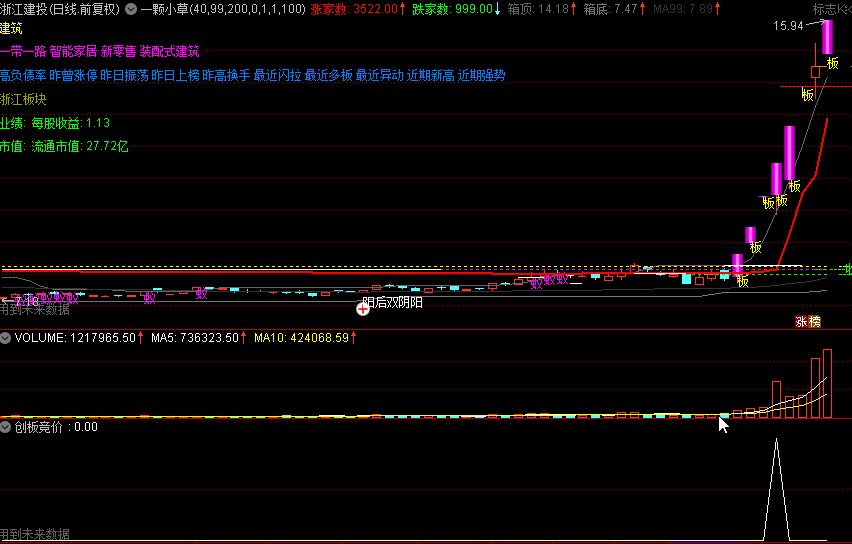Click the 创板竞价: 0.00 readout
The image size is (852, 544).
56,427
